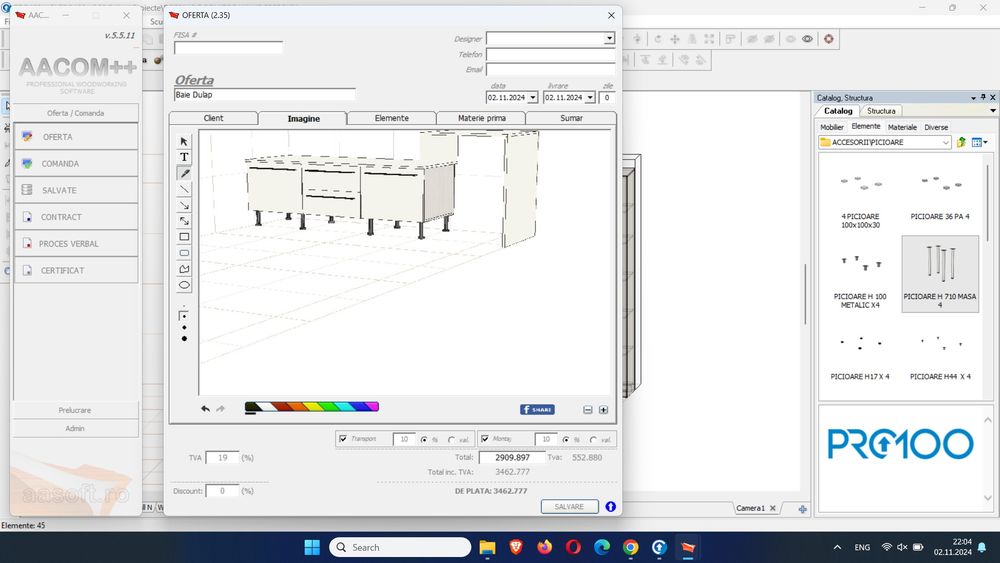This screenshot has height=563, width=1000.
Task: Zoom in with the plus icon
Action: point(603,410)
